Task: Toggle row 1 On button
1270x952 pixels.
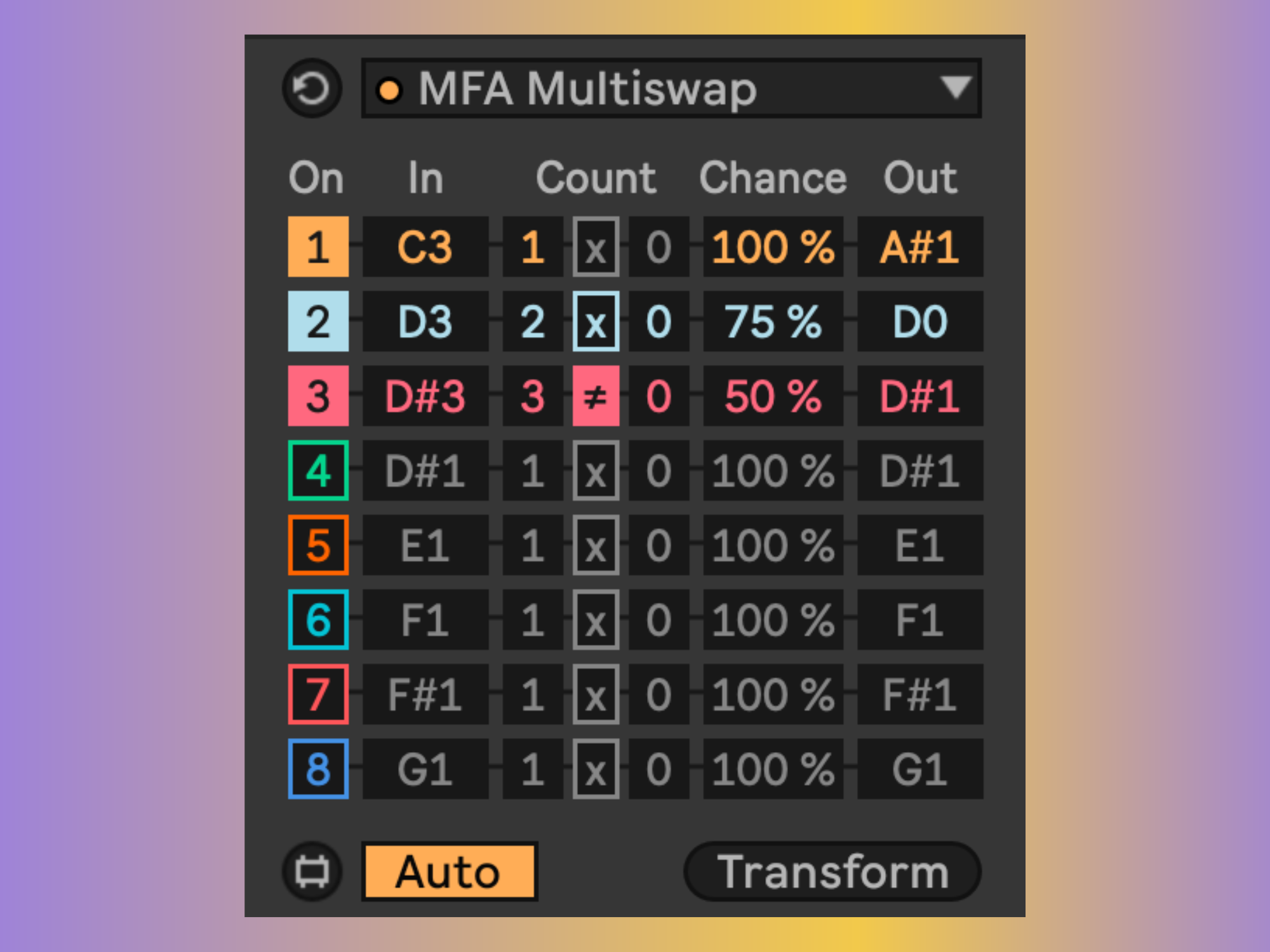Action: [x=318, y=247]
